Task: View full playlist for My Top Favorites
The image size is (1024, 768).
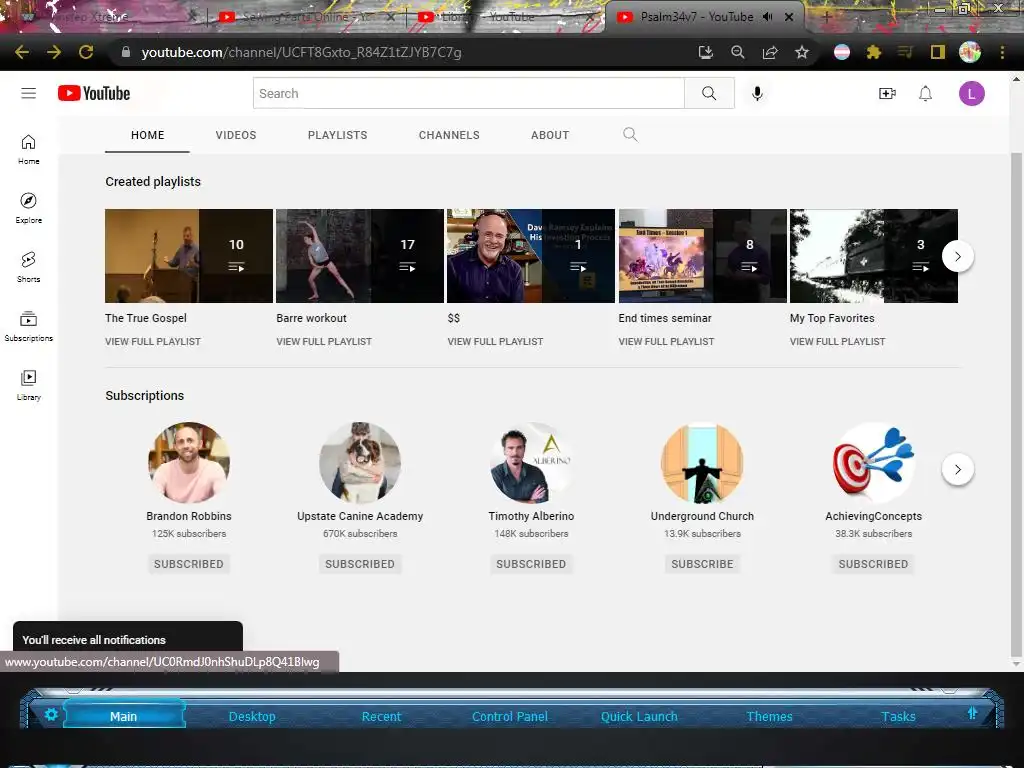Action: tap(837, 342)
